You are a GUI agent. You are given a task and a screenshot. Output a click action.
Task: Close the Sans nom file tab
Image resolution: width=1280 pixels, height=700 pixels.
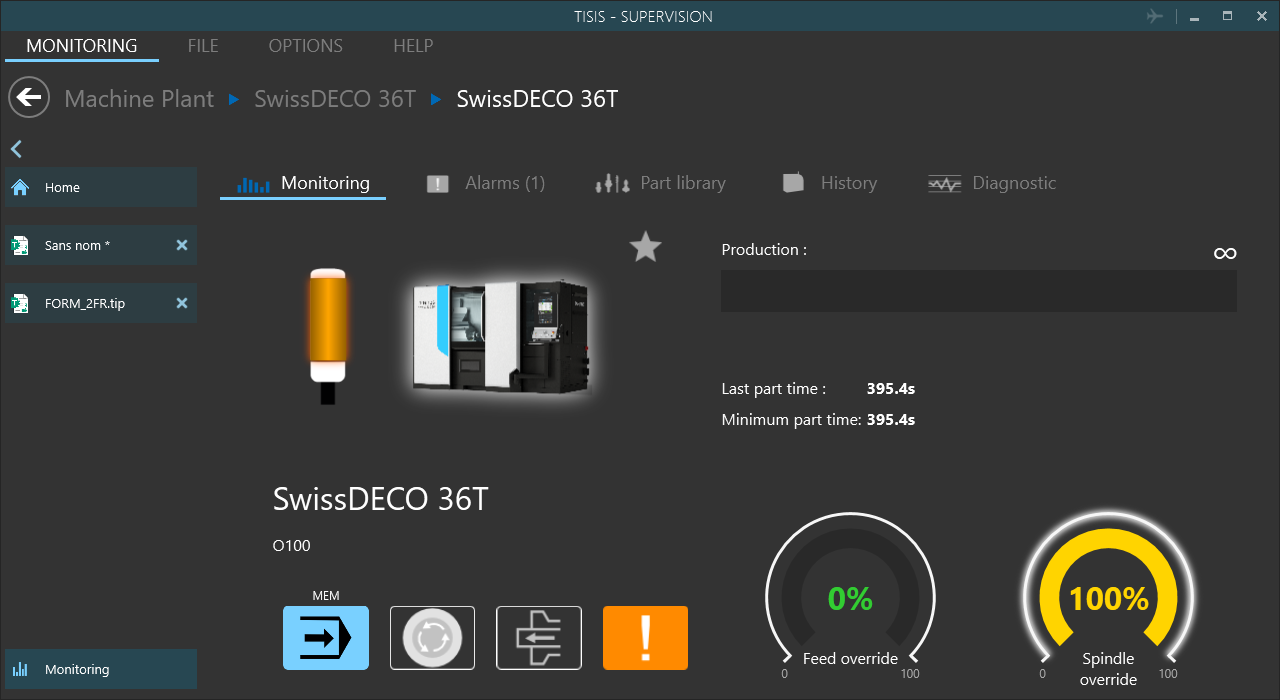pyautogui.click(x=182, y=245)
